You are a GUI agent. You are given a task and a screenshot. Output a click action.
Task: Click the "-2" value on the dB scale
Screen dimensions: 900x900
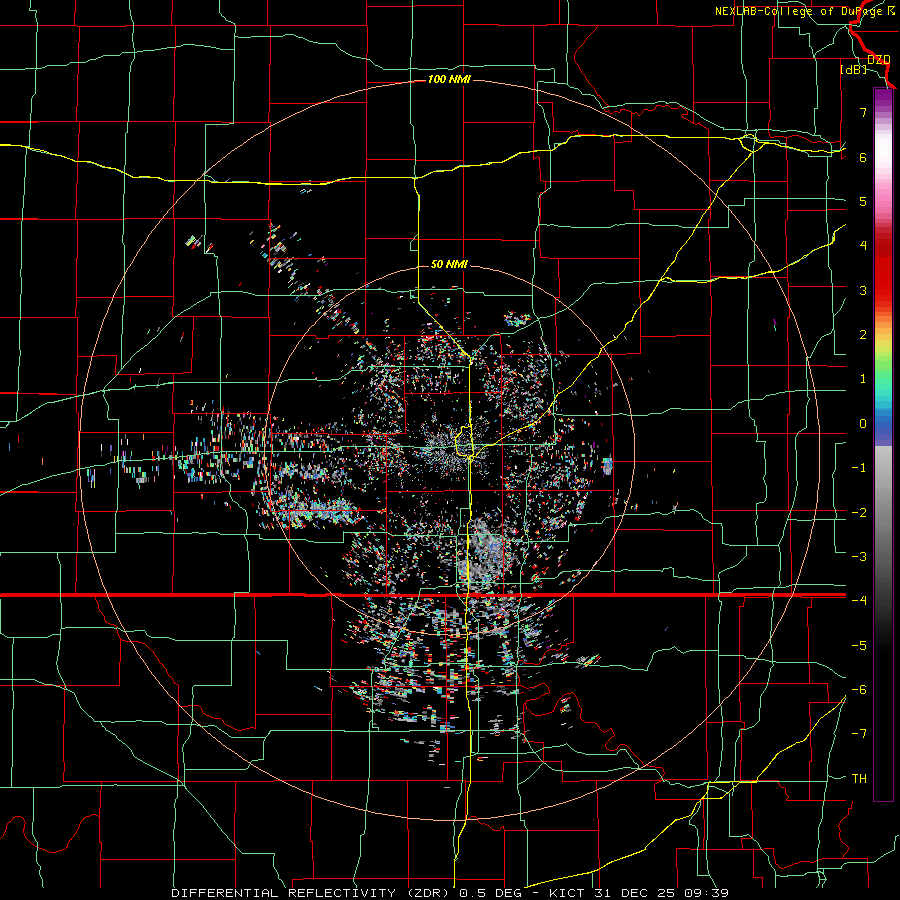(x=859, y=513)
